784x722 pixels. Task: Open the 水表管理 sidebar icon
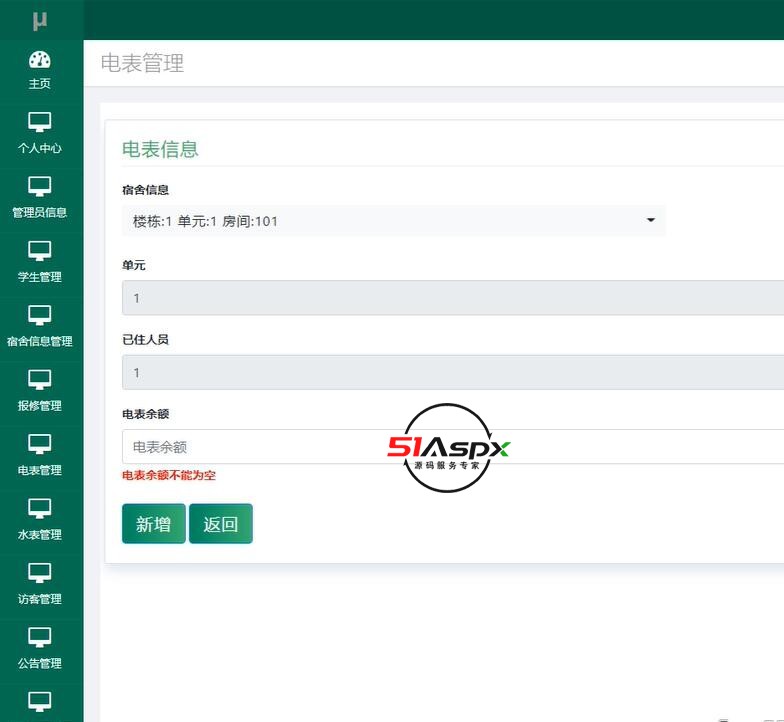click(40, 509)
